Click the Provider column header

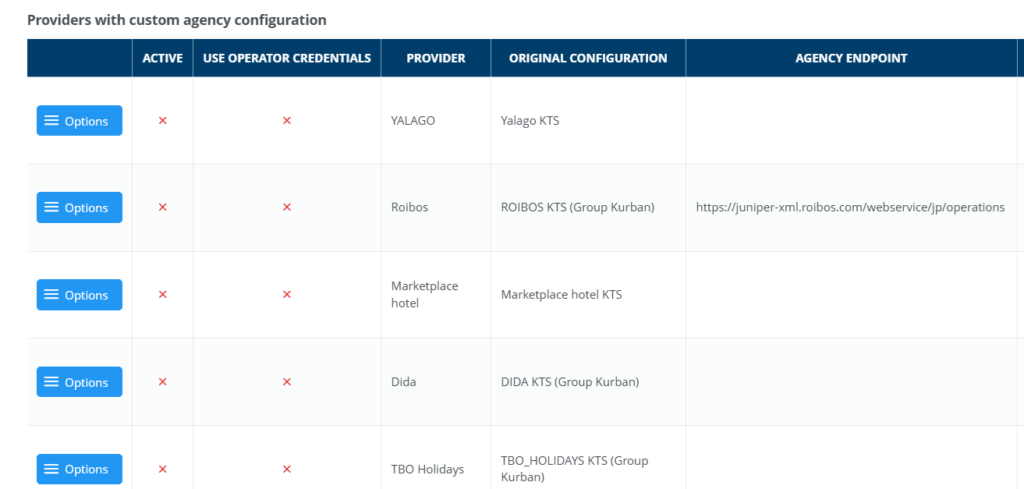coord(436,58)
